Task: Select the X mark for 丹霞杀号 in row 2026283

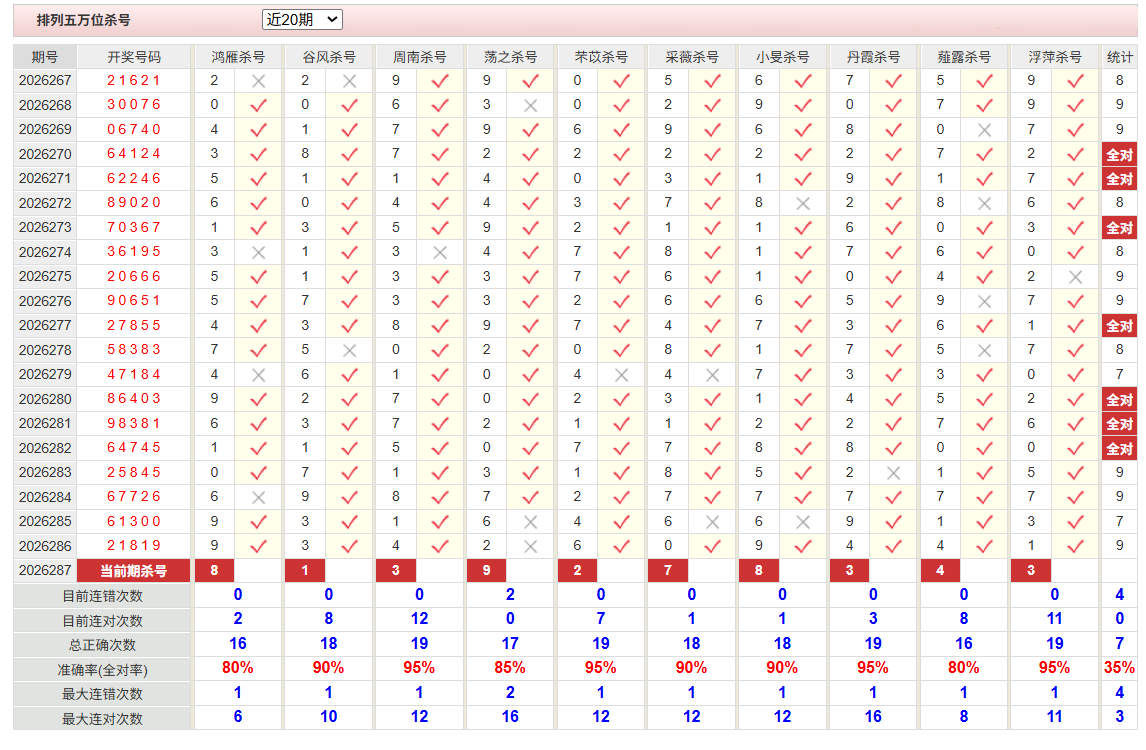Action: [x=893, y=473]
